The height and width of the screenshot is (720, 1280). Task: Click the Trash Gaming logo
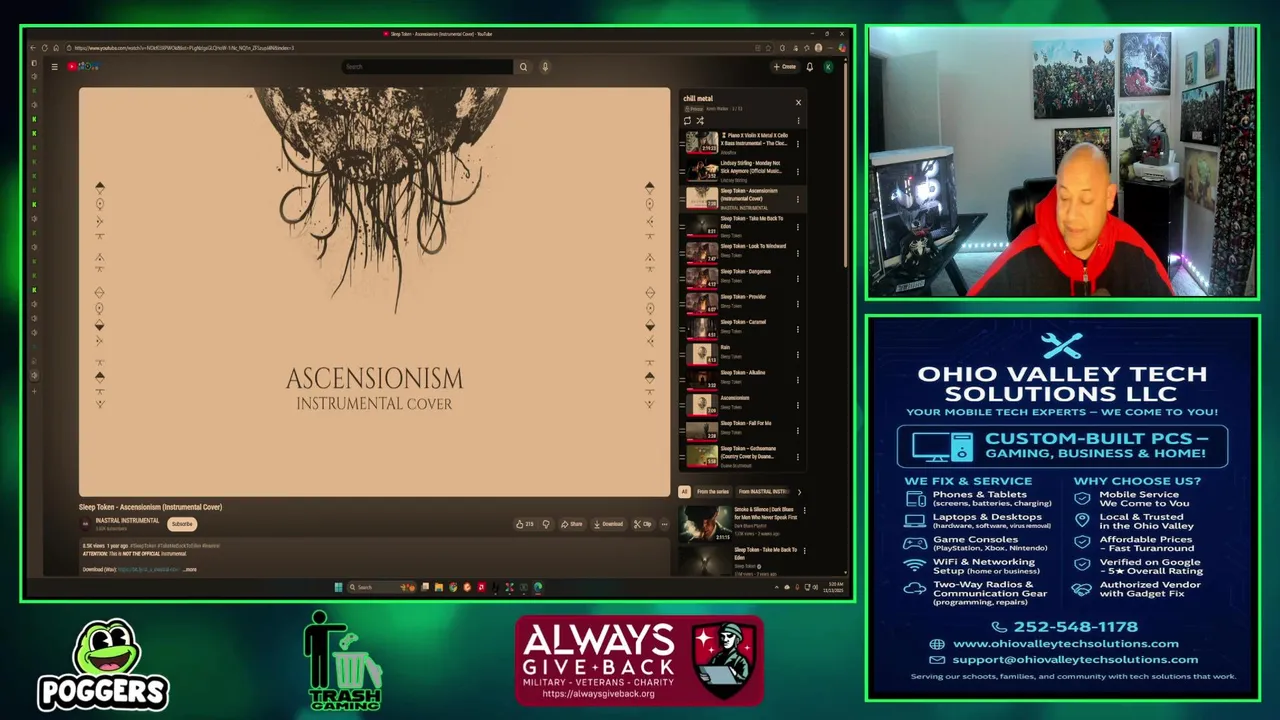point(343,661)
